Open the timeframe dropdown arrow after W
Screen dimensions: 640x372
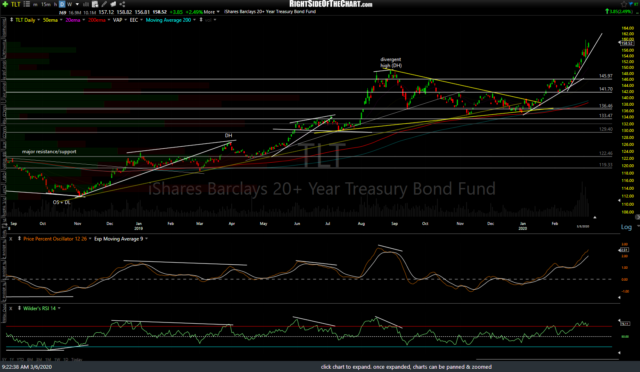click(x=77, y=4)
